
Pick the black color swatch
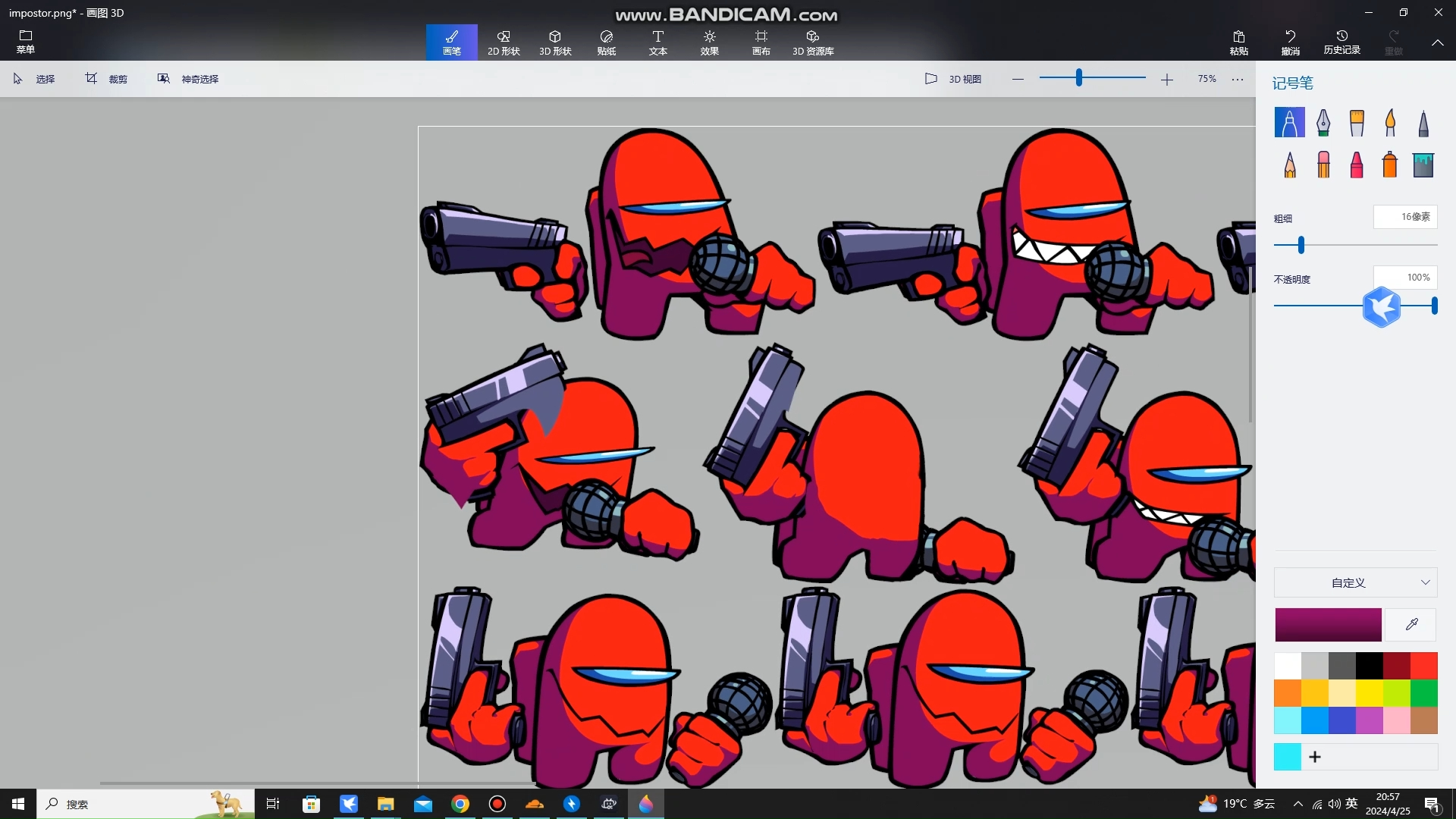(x=1370, y=666)
